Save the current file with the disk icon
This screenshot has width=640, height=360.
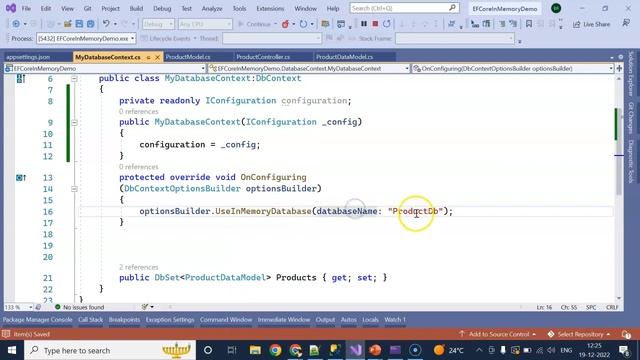[x=79, y=24]
